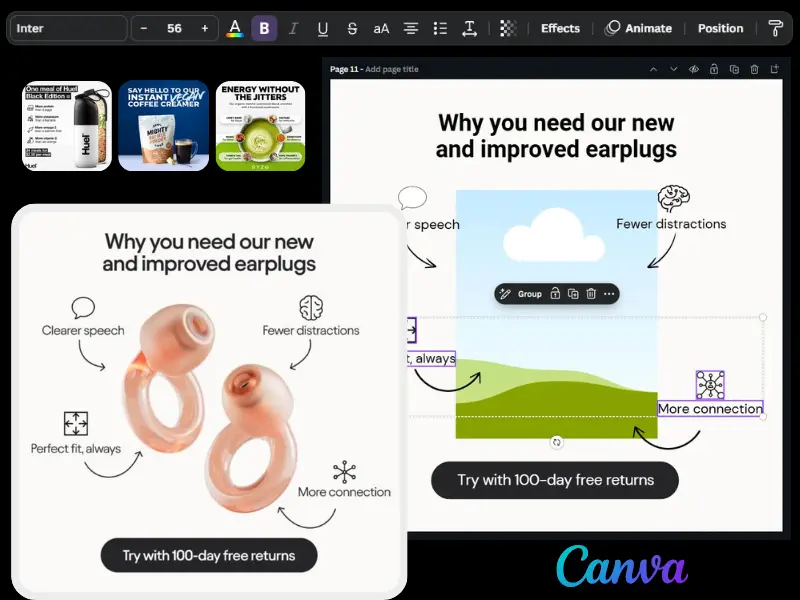Toggle italic formatting
The height and width of the screenshot is (600, 800).
click(293, 28)
